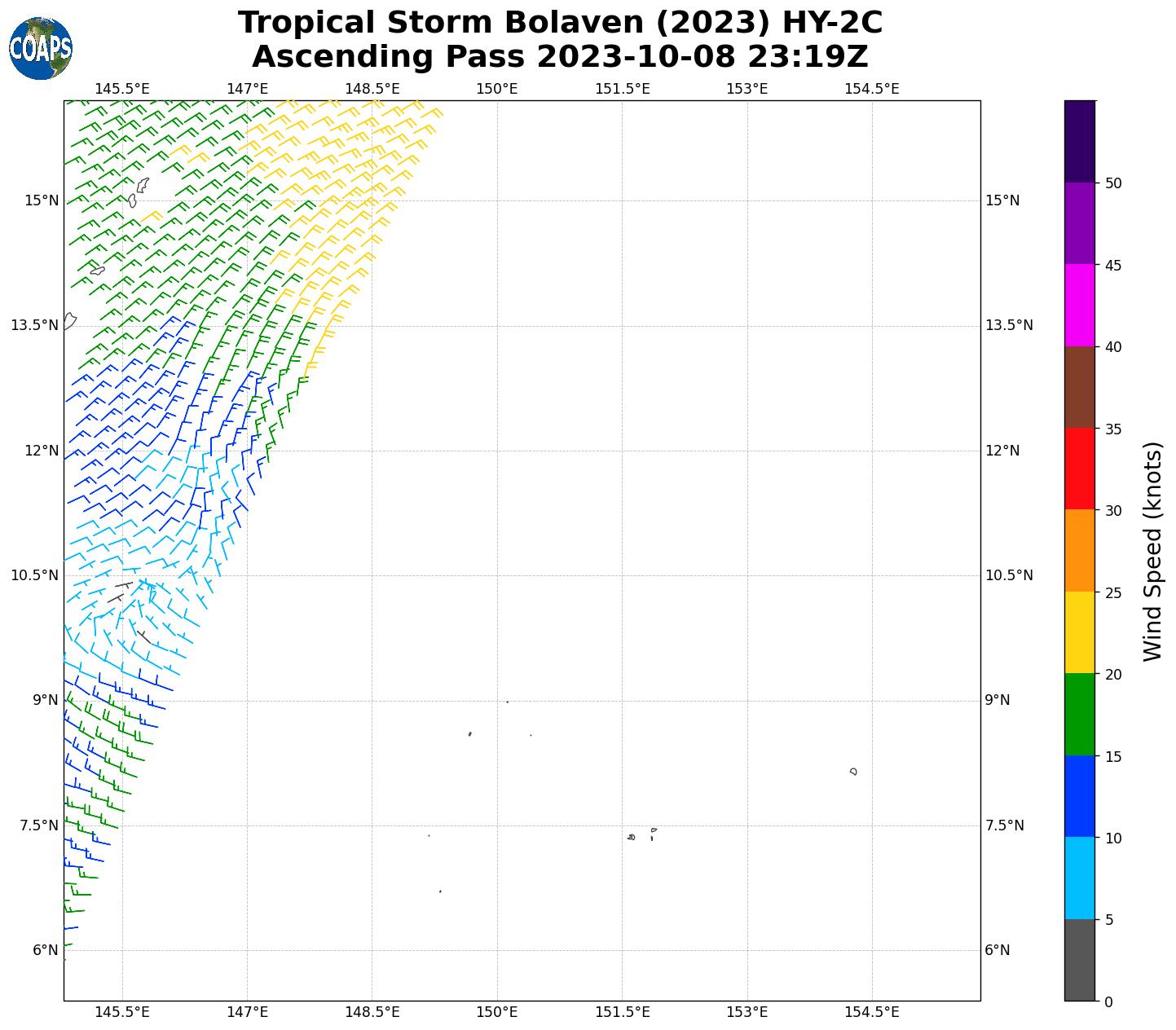Click the Tropical Storm Bolaven title line

click(x=560, y=23)
